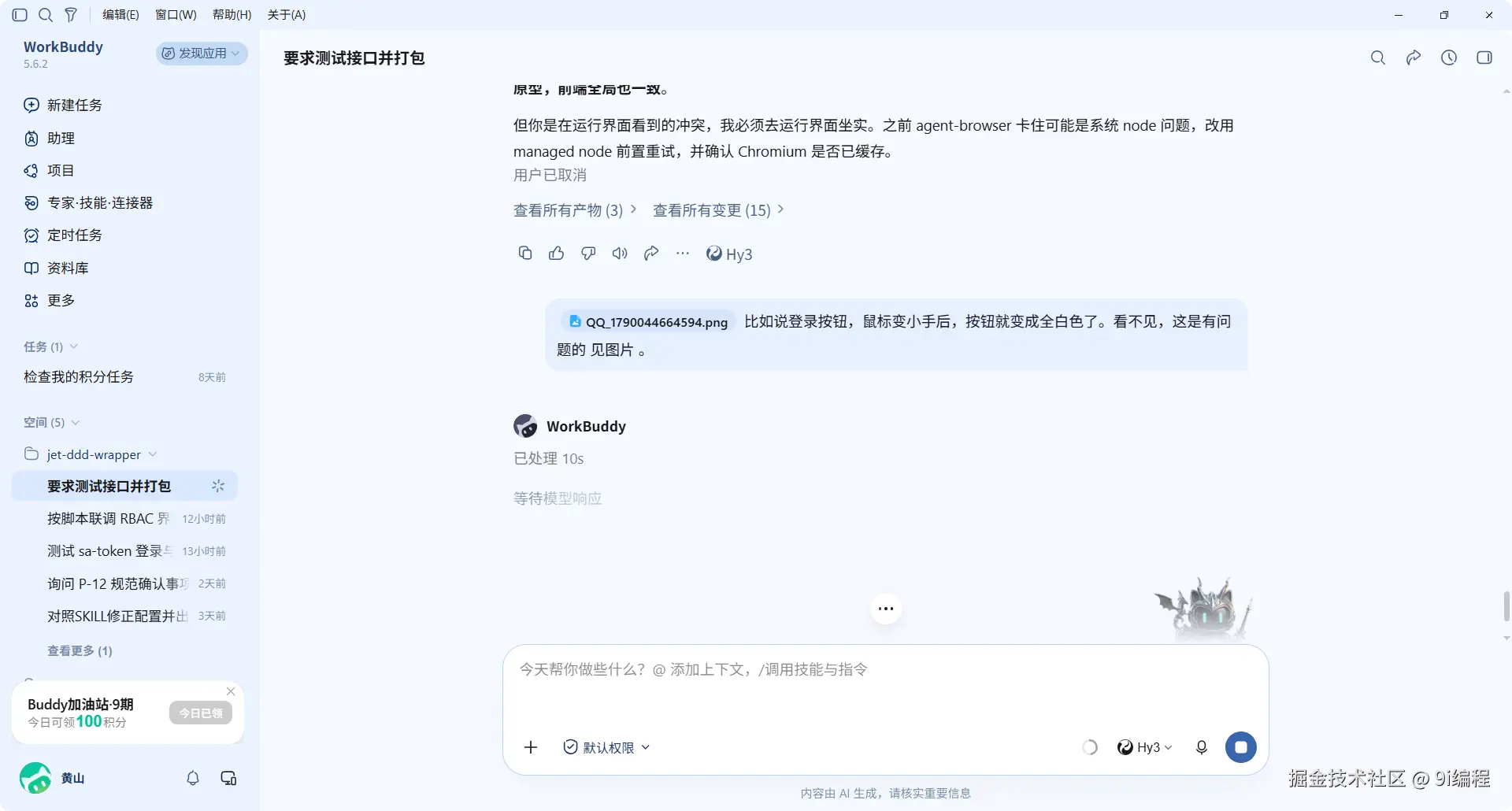Open notifications bell icon
The width and height of the screenshot is (1512, 811).
(193, 778)
